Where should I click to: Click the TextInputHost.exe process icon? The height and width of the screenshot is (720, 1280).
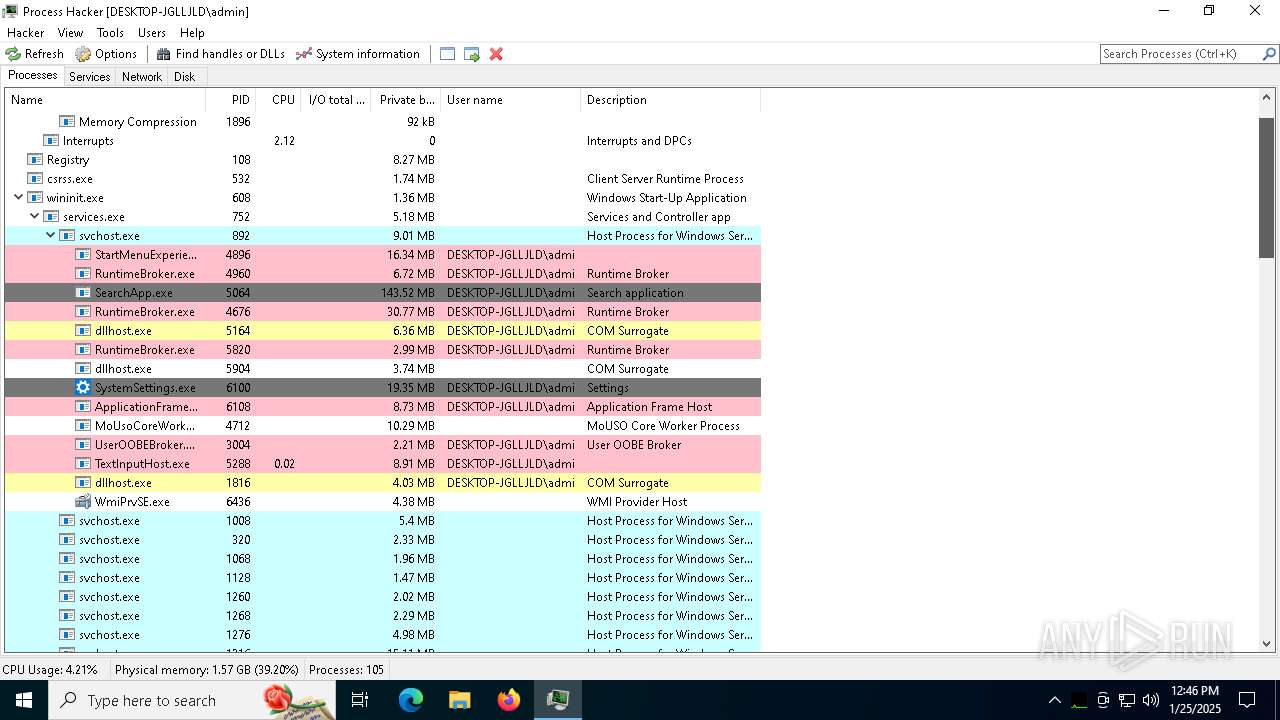(83, 464)
